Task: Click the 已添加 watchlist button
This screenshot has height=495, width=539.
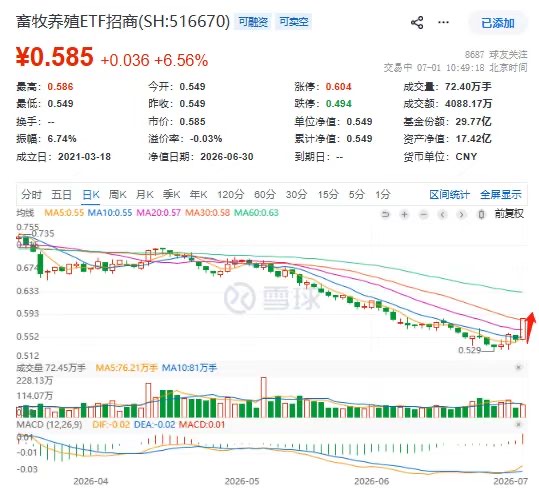Action: coord(497,23)
